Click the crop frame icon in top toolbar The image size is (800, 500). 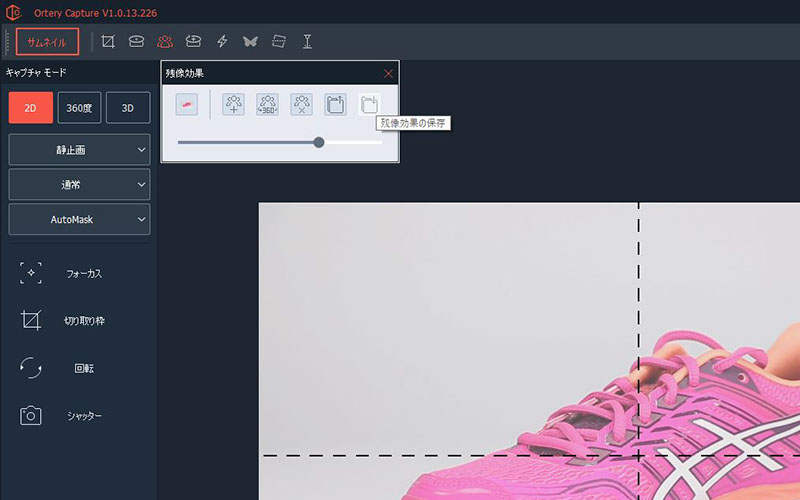(108, 42)
